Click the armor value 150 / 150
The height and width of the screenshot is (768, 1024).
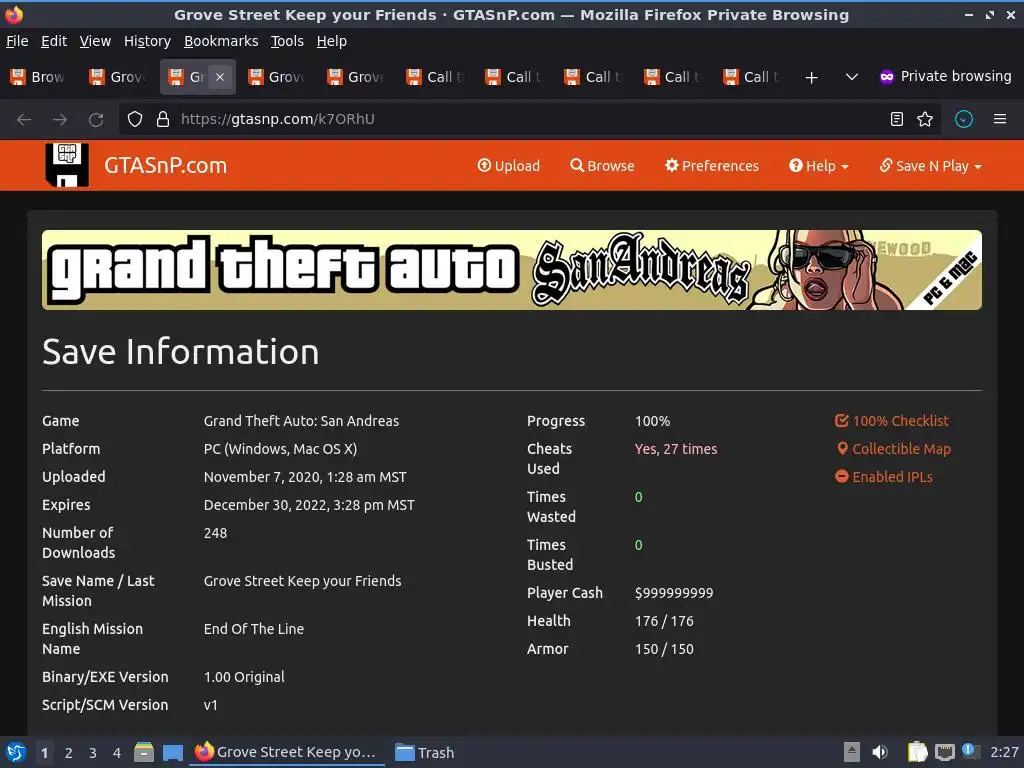pyautogui.click(x=664, y=649)
